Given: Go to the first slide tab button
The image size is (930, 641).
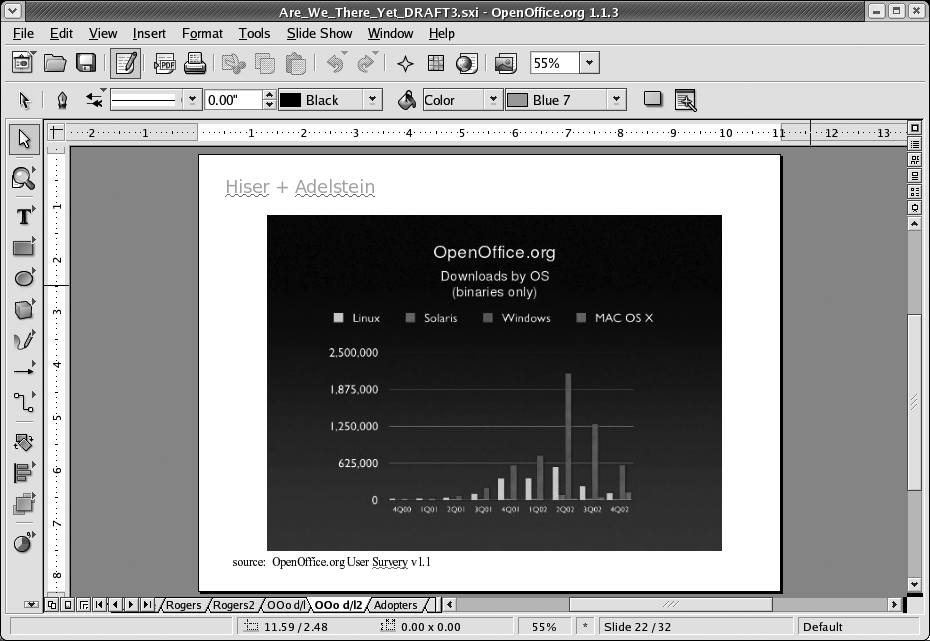Looking at the screenshot, I should click(99, 605).
